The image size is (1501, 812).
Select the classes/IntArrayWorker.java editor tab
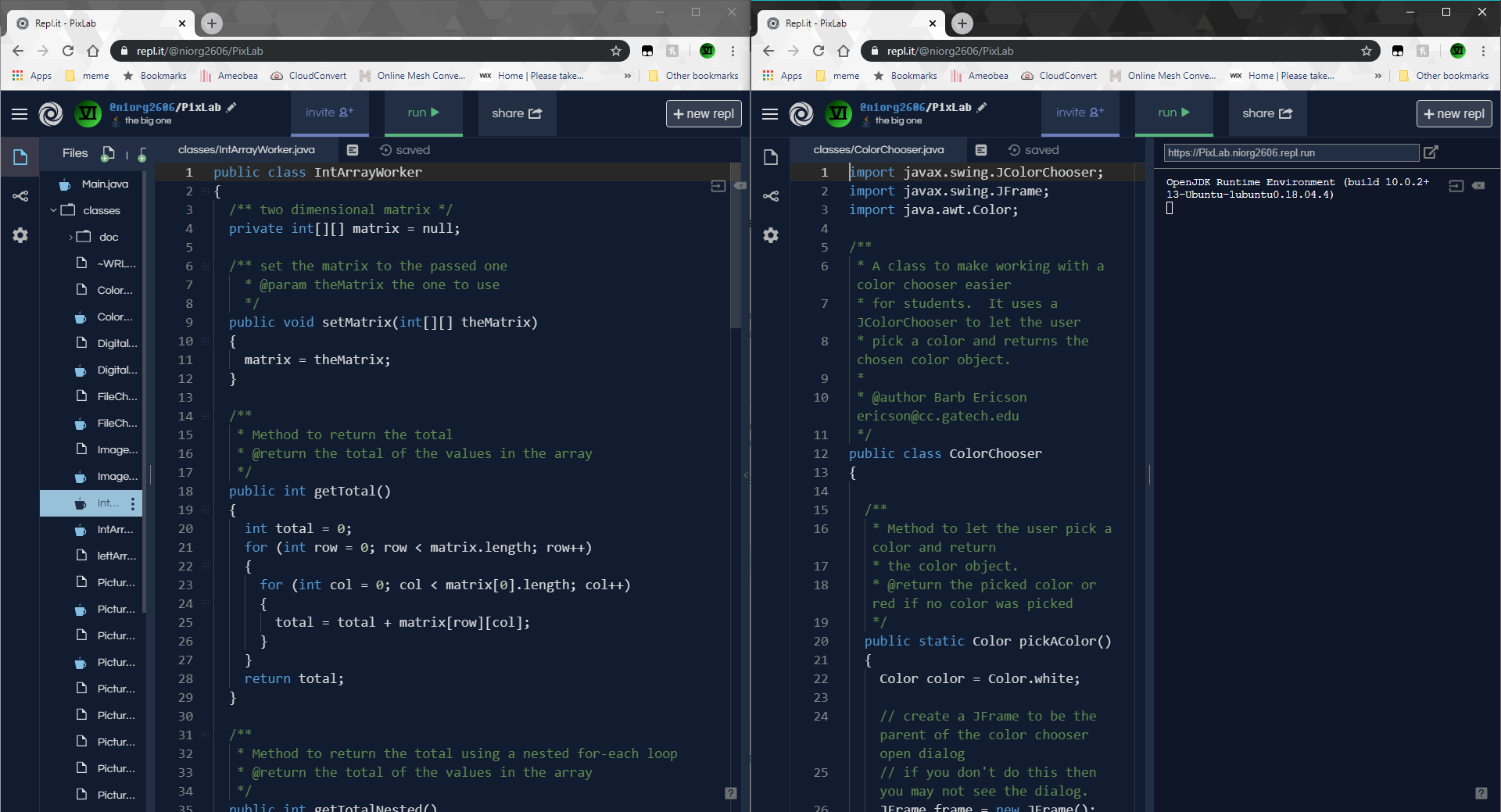click(246, 150)
